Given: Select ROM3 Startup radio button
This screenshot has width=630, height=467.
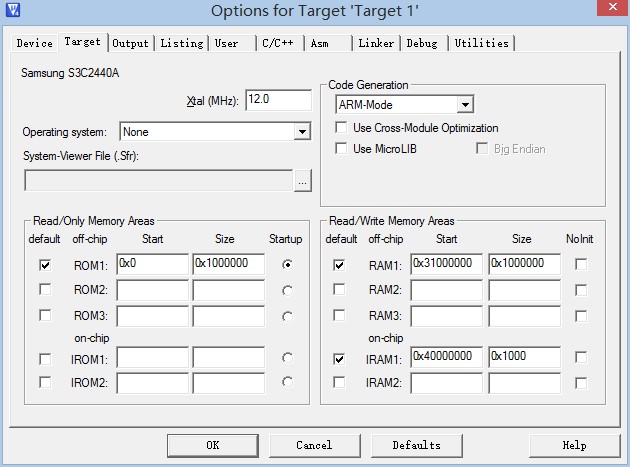Looking at the screenshot, I should coord(287,316).
